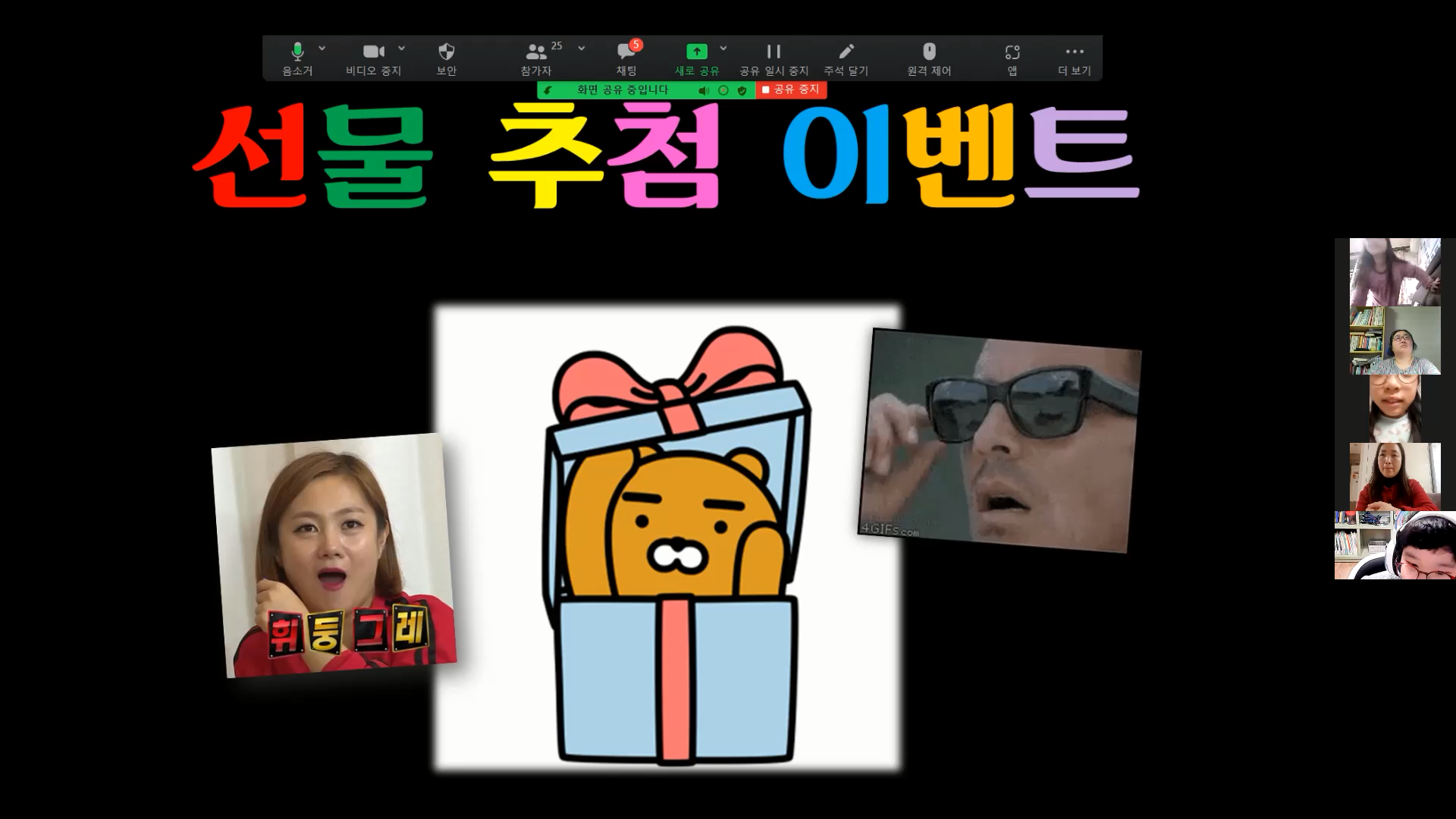Click the sunglasses man GIF image
Image resolution: width=1456 pixels, height=819 pixels.
(999, 441)
